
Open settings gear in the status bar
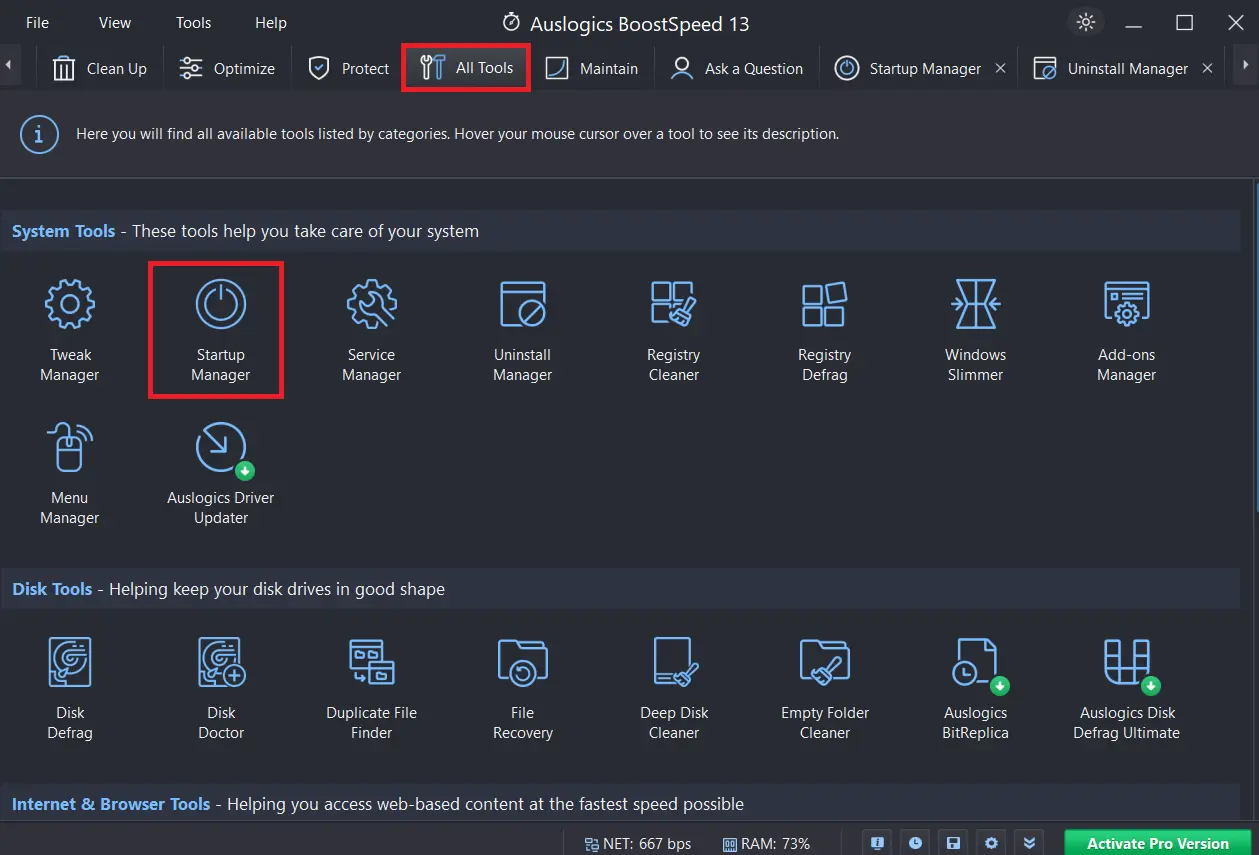click(x=991, y=843)
